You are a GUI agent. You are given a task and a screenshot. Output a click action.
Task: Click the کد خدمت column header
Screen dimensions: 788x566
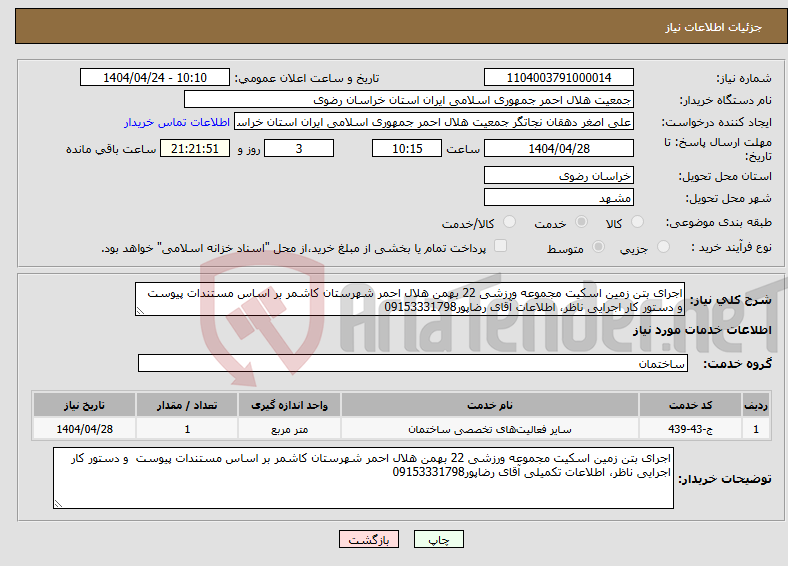click(x=691, y=405)
